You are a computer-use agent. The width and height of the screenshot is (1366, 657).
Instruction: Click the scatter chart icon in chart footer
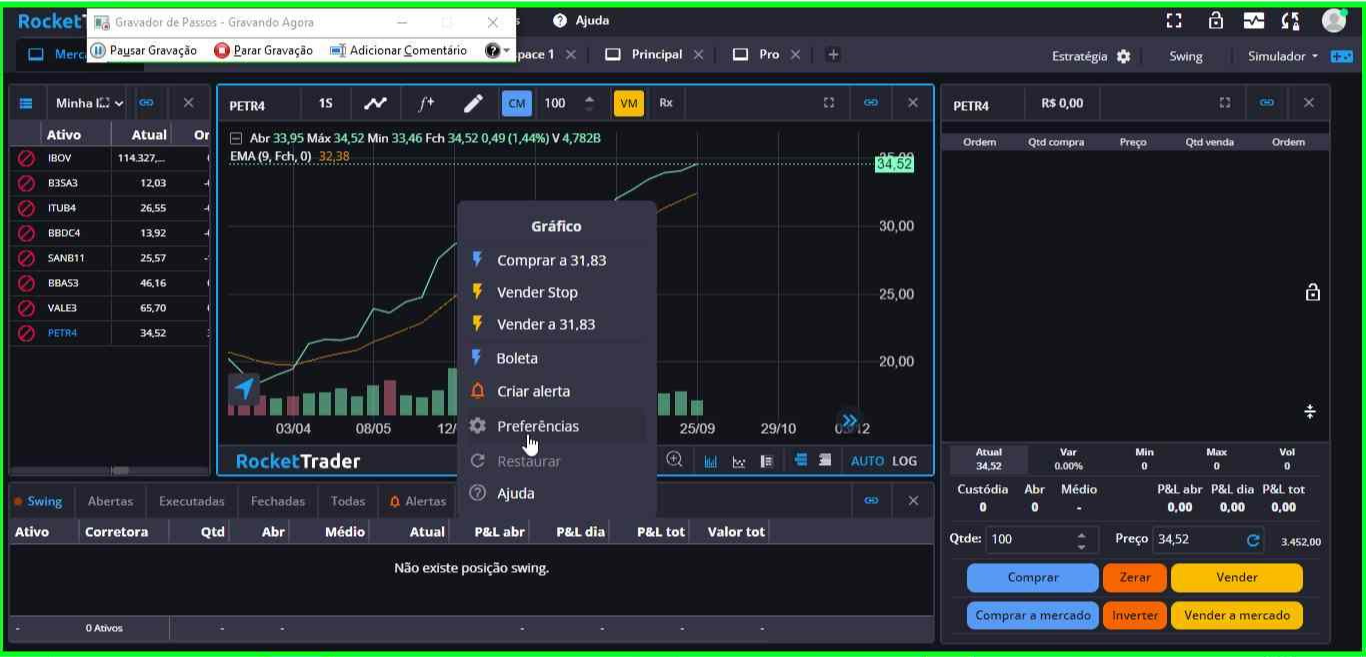coord(739,461)
